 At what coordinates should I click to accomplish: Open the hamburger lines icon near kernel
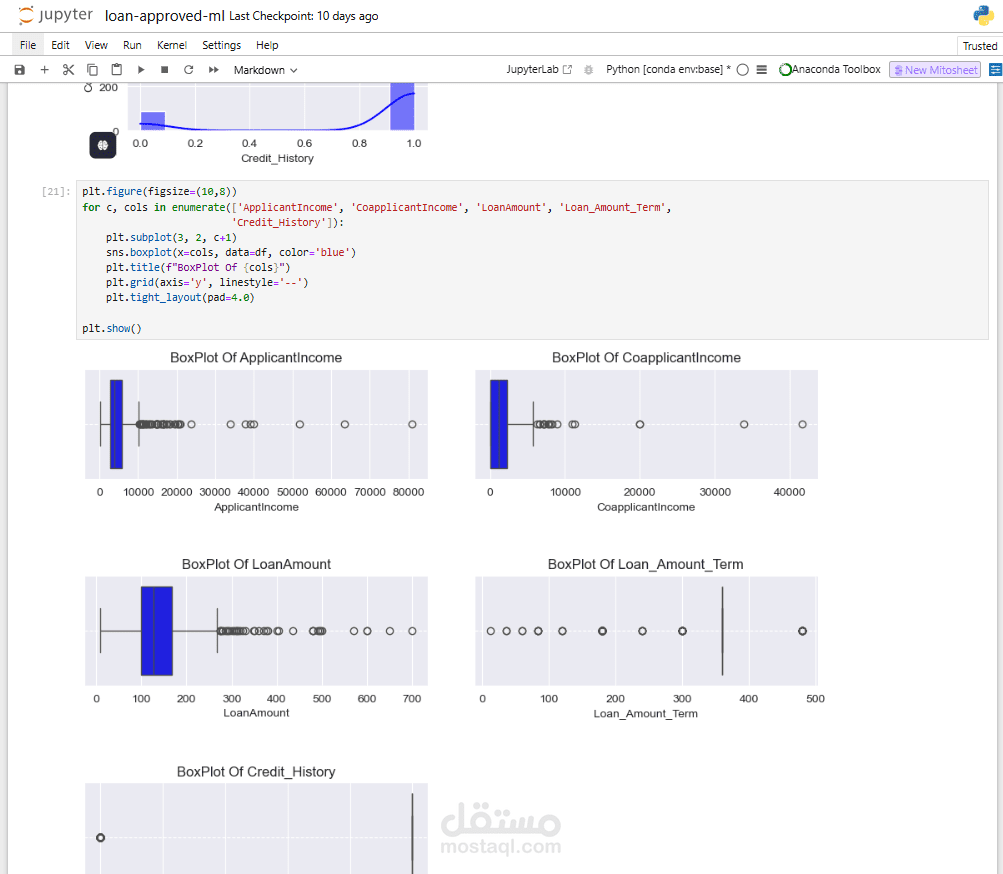coord(761,70)
